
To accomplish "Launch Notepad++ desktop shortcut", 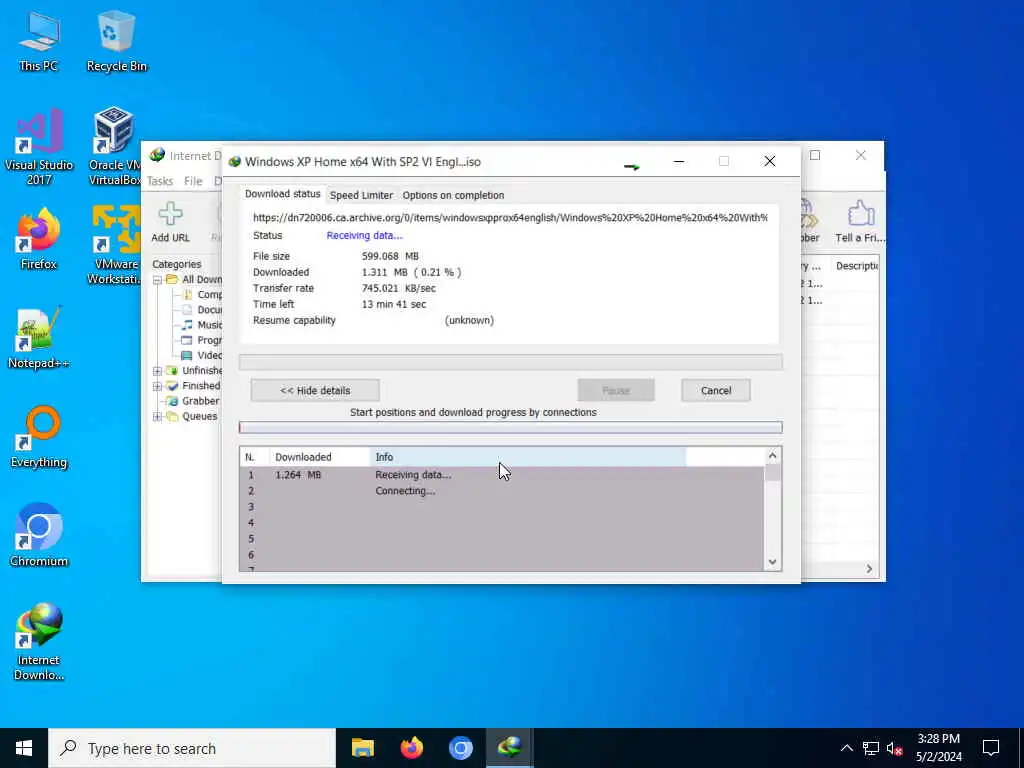I will coord(39,338).
